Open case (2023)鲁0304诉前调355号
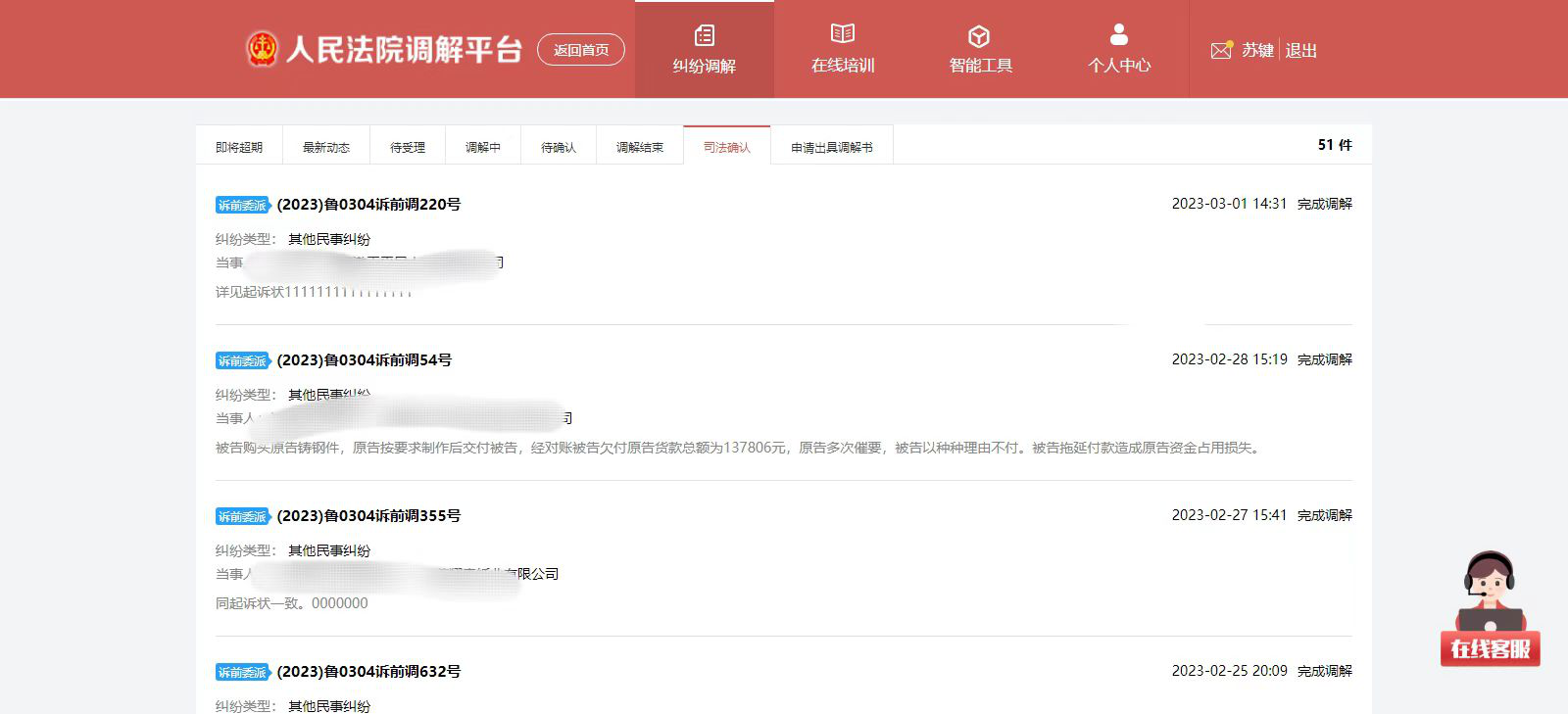Screen dimensions: 1568x714 pyautogui.click(x=368, y=516)
